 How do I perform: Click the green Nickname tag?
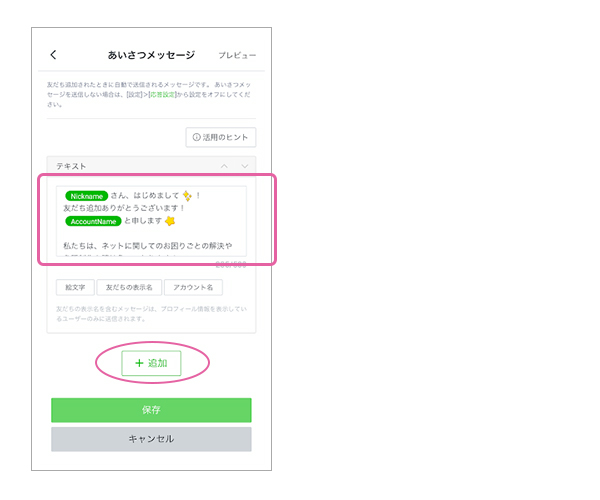[87, 196]
